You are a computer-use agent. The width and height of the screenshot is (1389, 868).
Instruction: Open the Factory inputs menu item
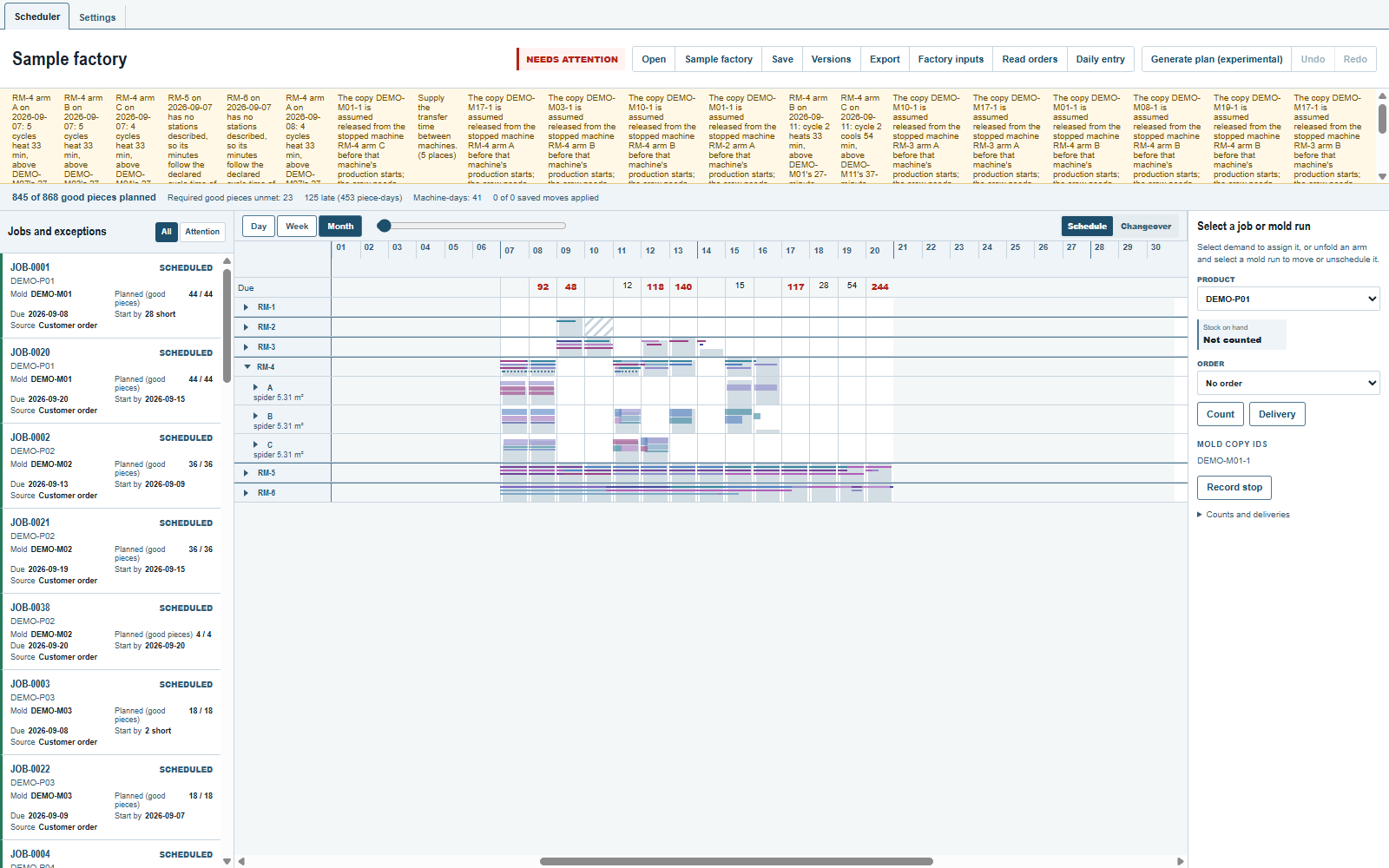pos(951,59)
